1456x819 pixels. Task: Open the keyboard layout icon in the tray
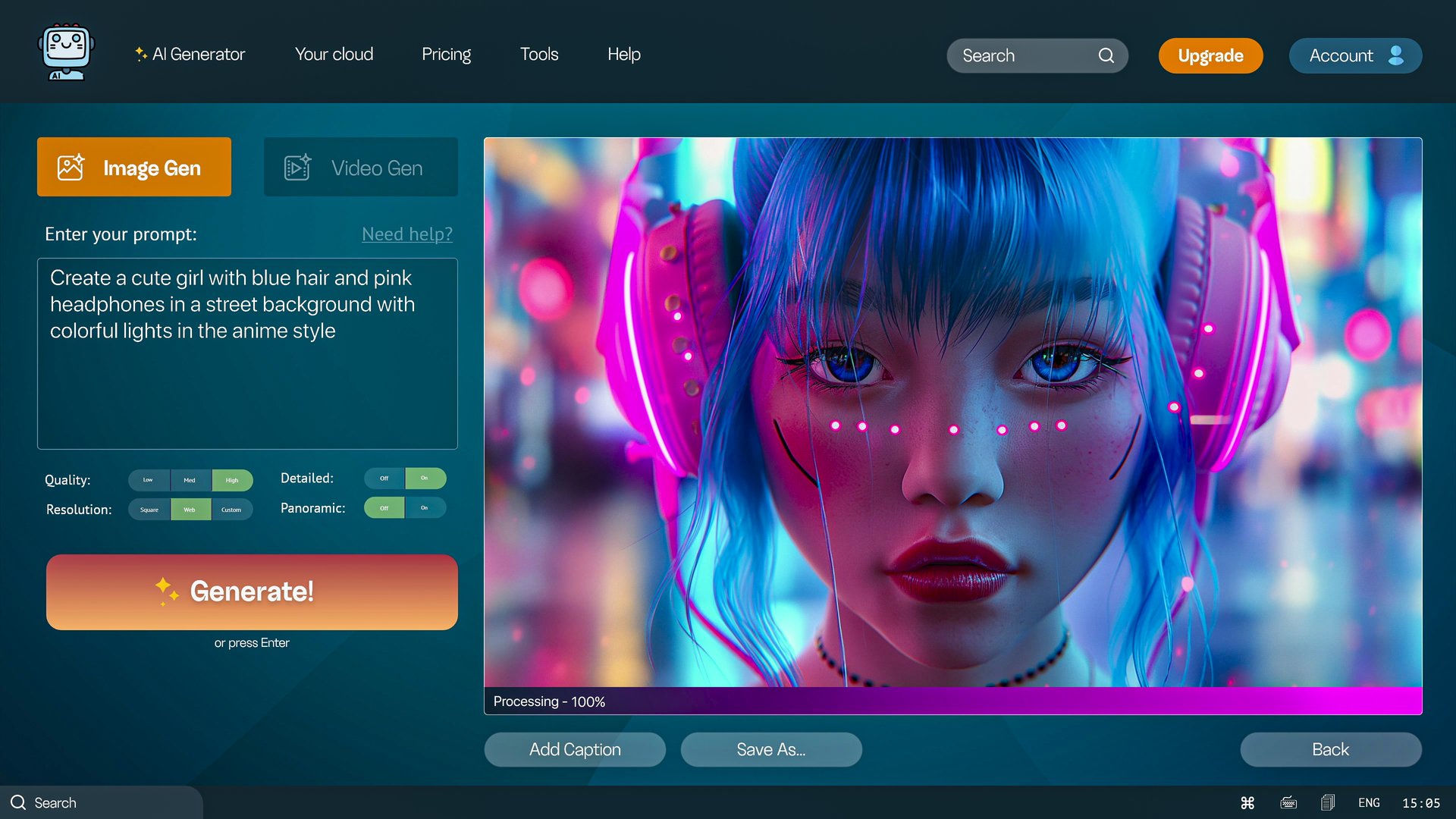1288,802
